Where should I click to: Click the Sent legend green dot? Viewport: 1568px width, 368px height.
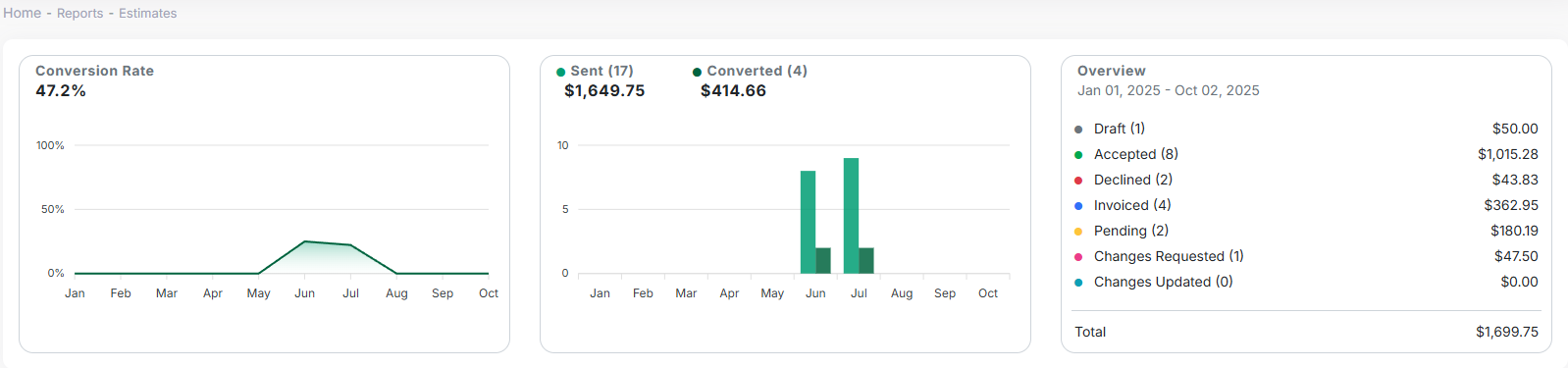click(560, 72)
